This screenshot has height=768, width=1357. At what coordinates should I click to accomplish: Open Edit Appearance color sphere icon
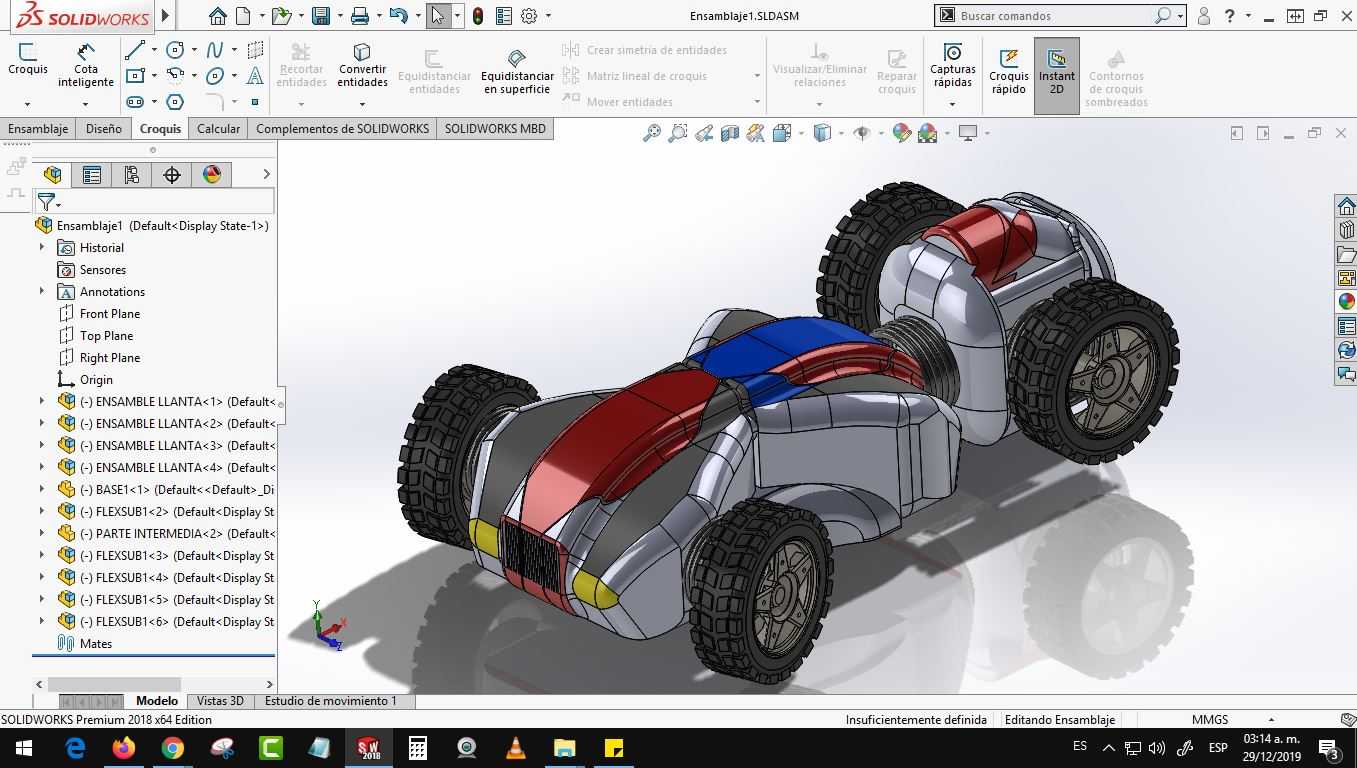902,133
